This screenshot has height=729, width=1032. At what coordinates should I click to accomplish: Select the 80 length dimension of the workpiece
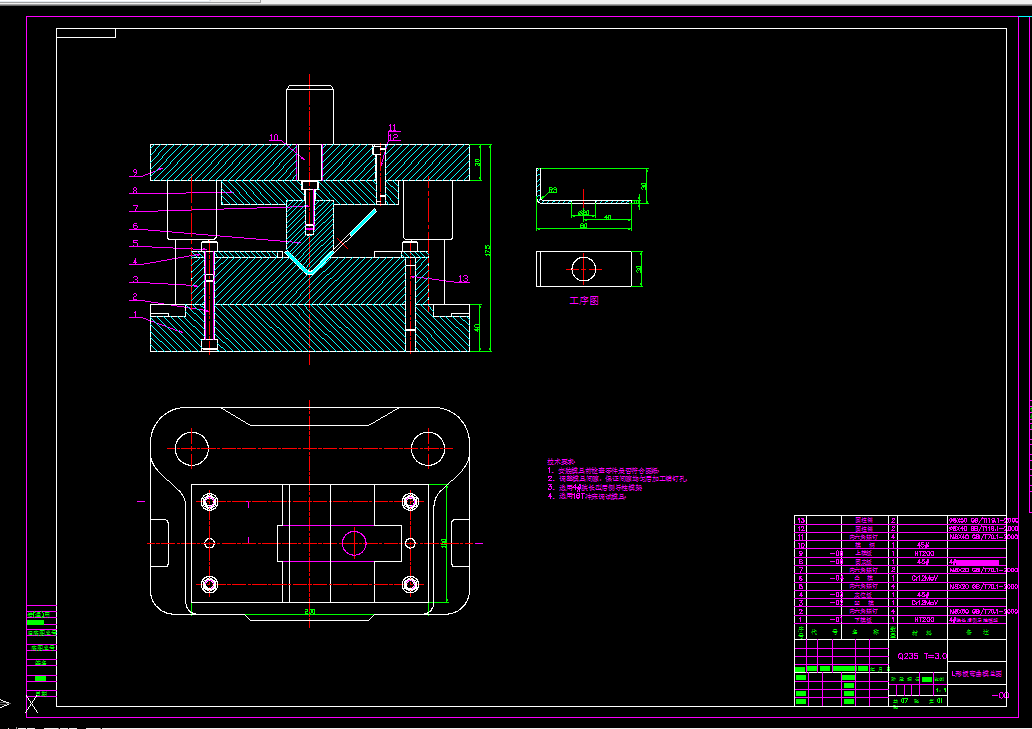[x=583, y=225]
